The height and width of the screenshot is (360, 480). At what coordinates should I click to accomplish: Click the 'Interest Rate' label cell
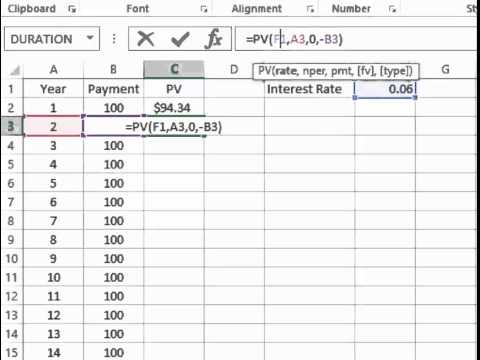[x=310, y=89]
